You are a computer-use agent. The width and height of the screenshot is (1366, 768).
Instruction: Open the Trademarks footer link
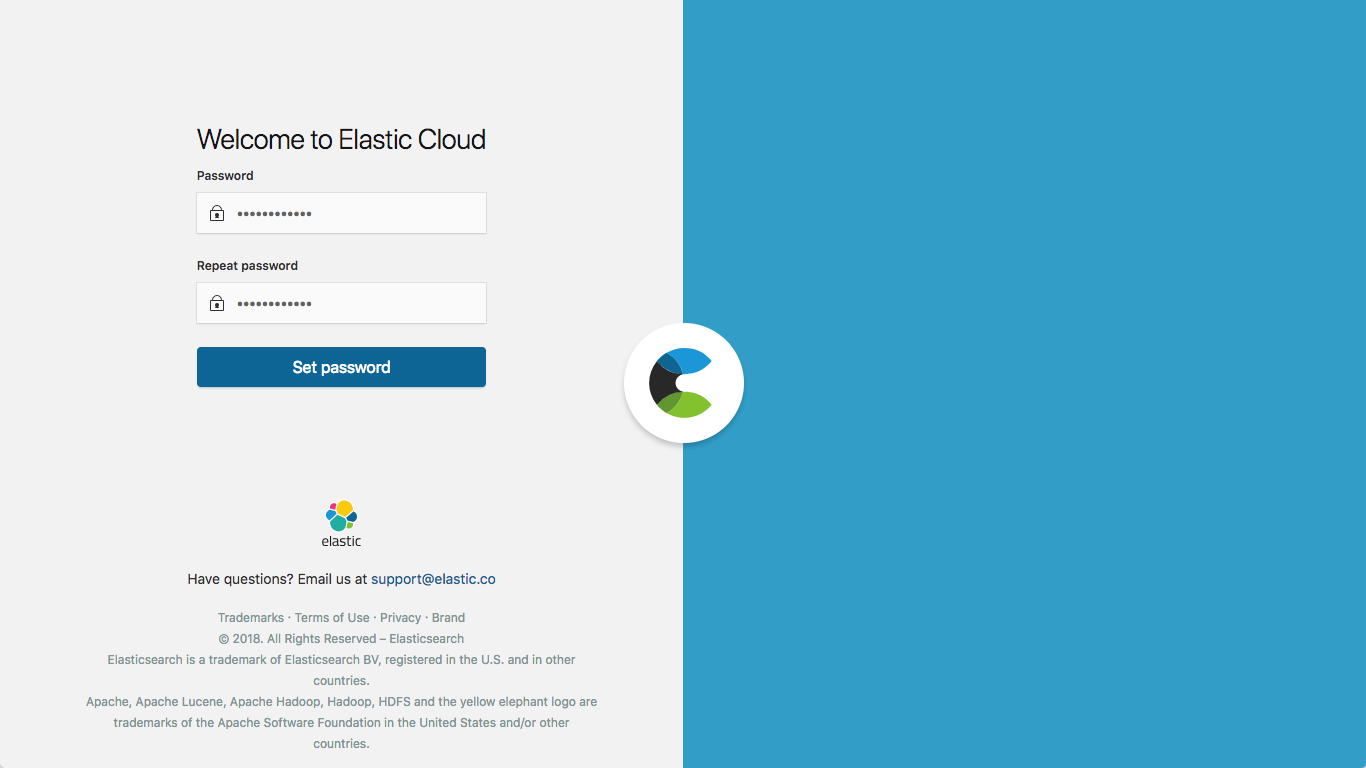251,618
